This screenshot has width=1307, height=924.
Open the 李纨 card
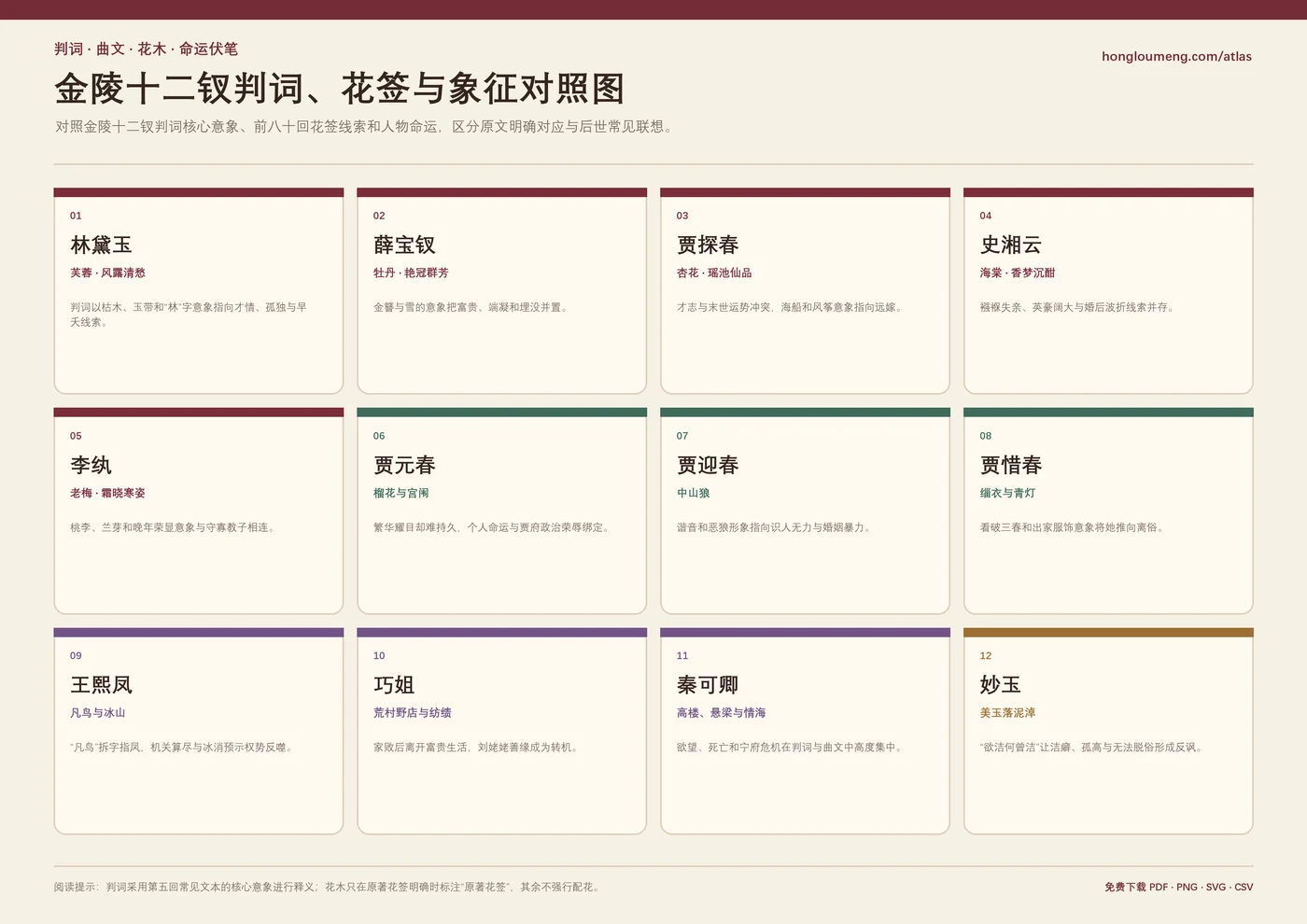click(x=199, y=511)
